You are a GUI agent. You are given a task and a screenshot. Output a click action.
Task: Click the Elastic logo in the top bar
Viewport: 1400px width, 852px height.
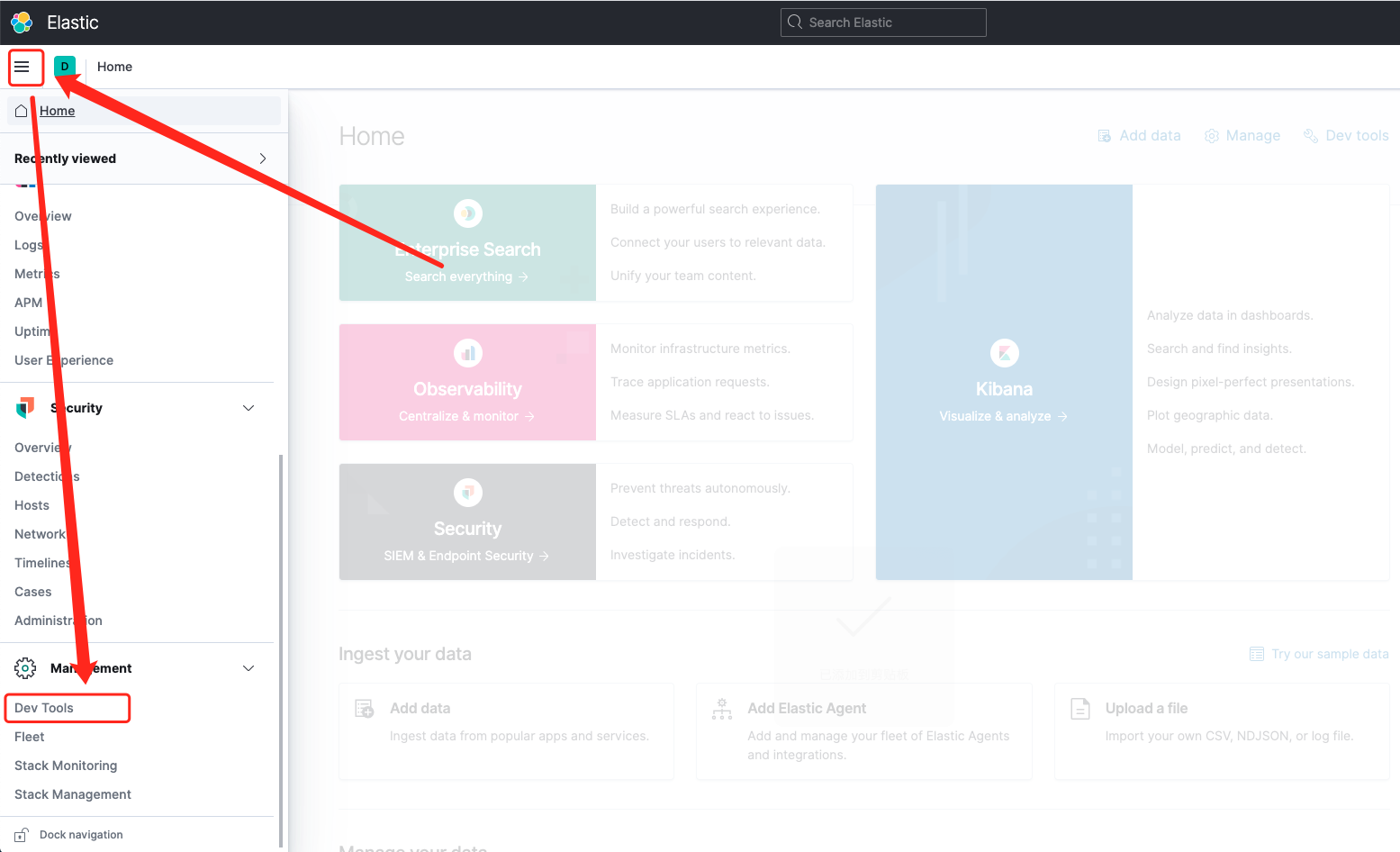point(20,22)
